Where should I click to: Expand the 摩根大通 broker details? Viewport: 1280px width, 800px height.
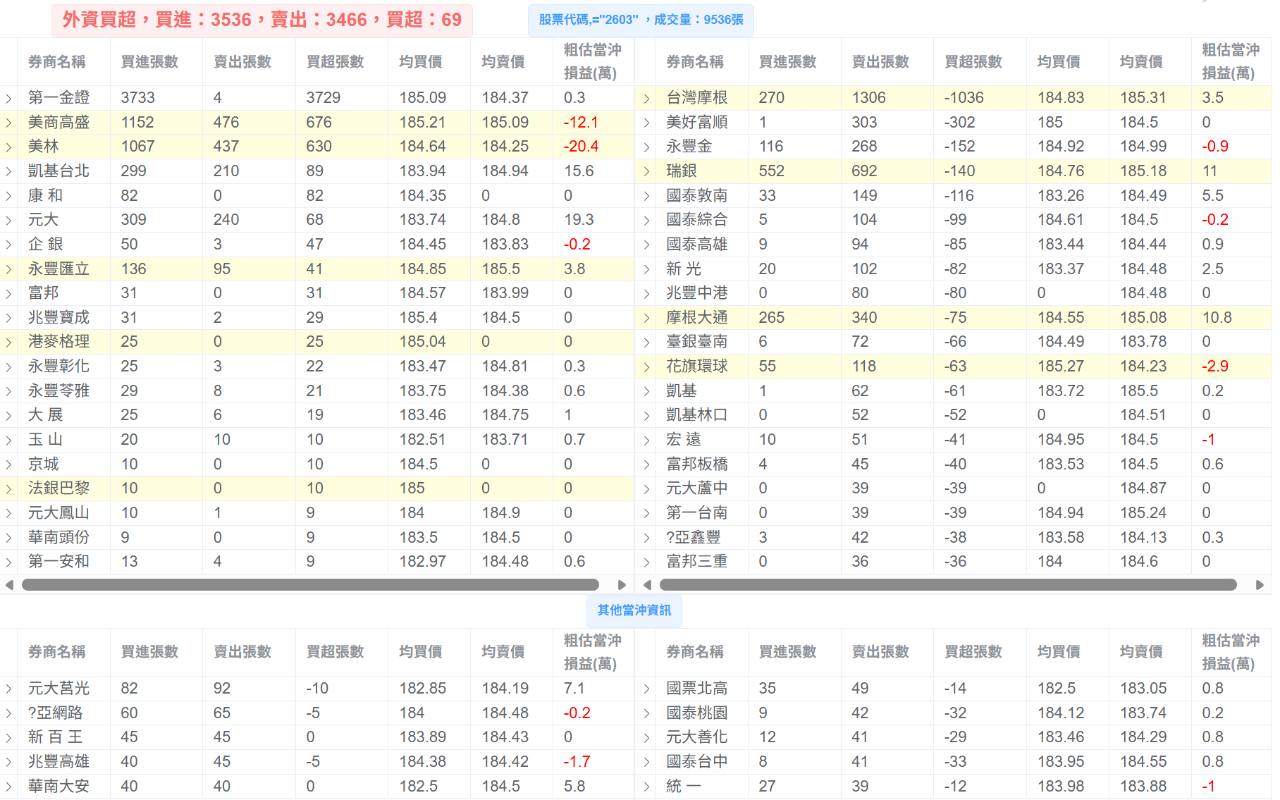[x=647, y=317]
